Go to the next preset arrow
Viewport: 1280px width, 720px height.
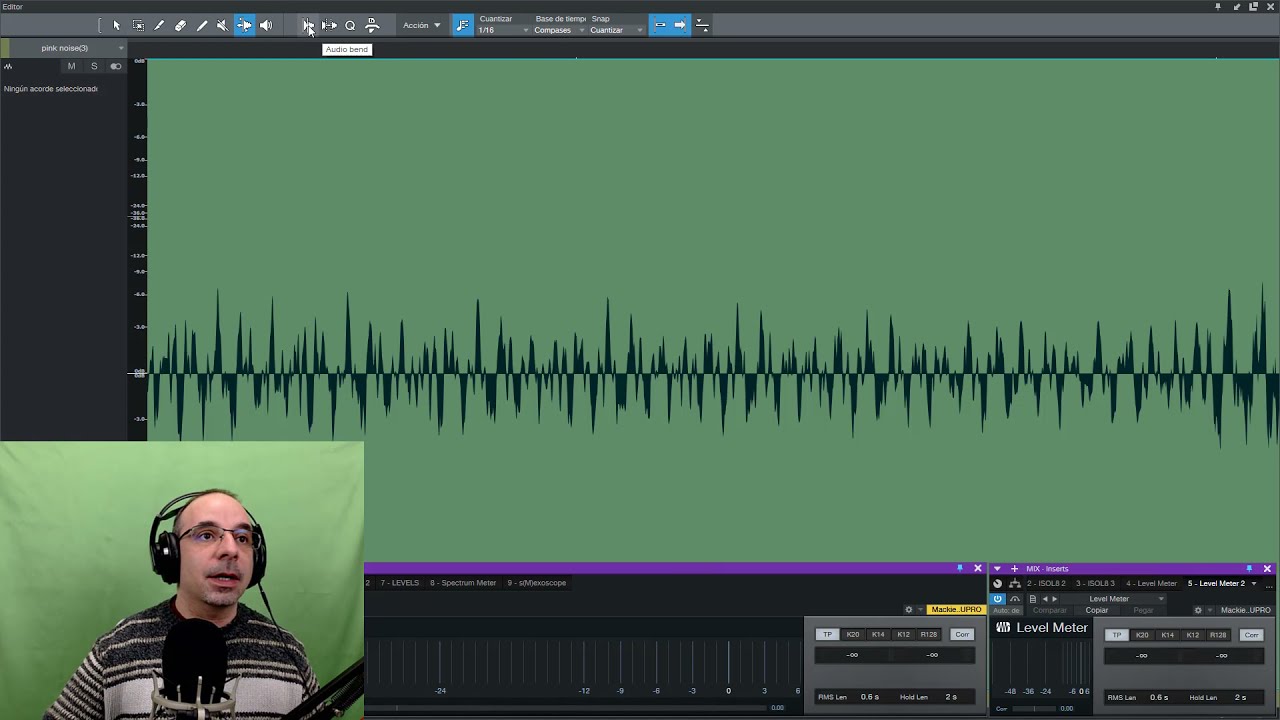(1054, 599)
